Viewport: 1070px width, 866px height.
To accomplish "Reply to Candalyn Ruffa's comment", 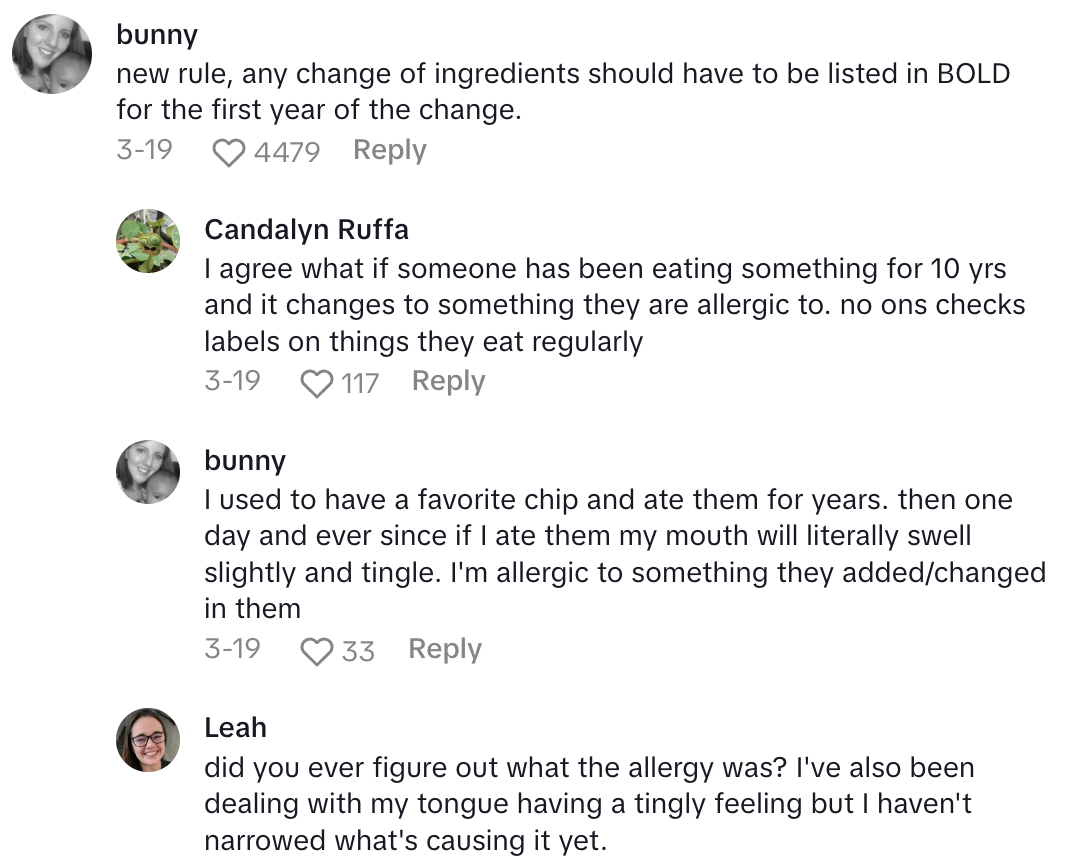I will tap(448, 381).
